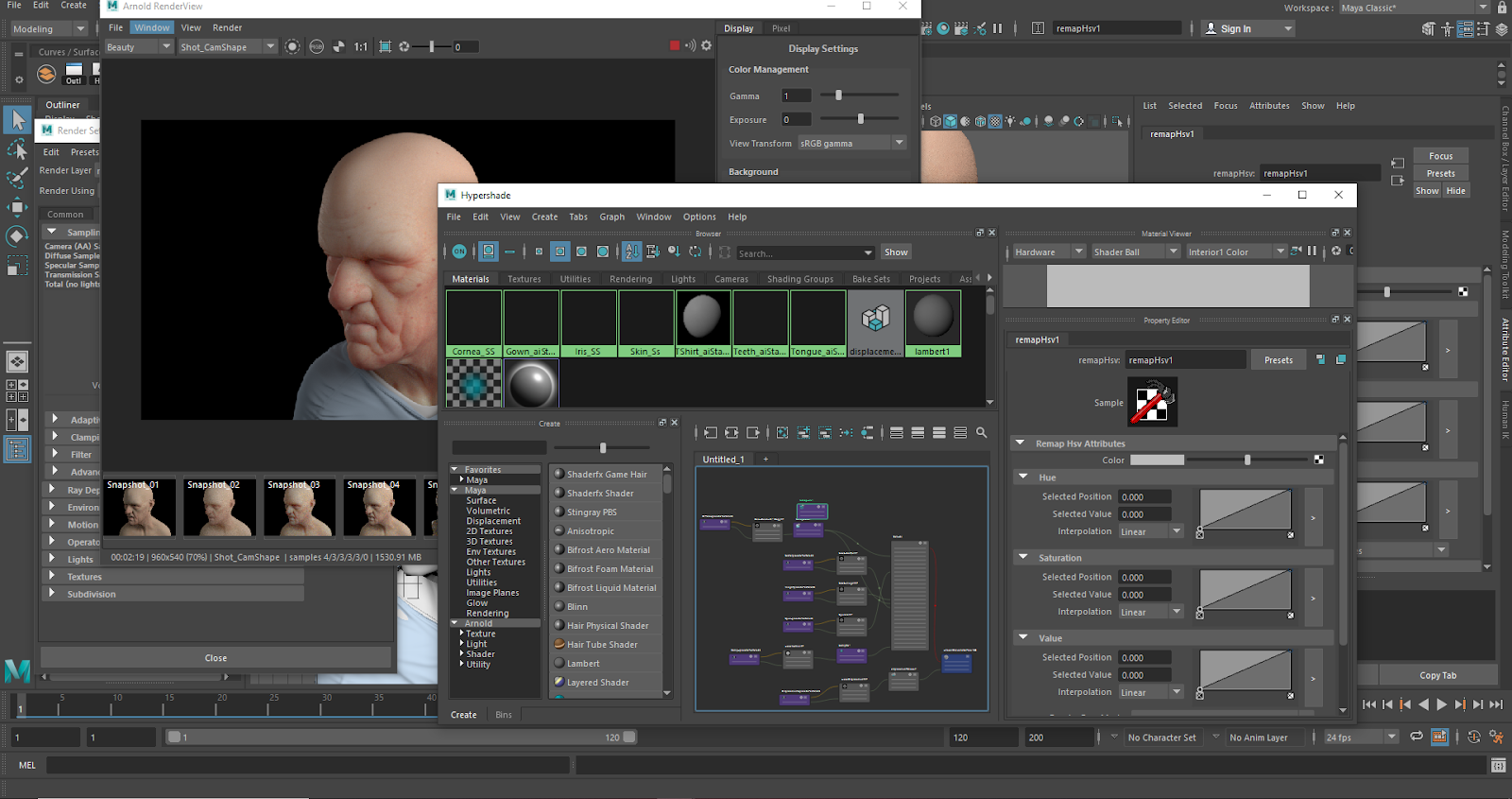This screenshot has height=799, width=1512.
Task: Click Focus button in Attribute Editor
Action: 1440,156
